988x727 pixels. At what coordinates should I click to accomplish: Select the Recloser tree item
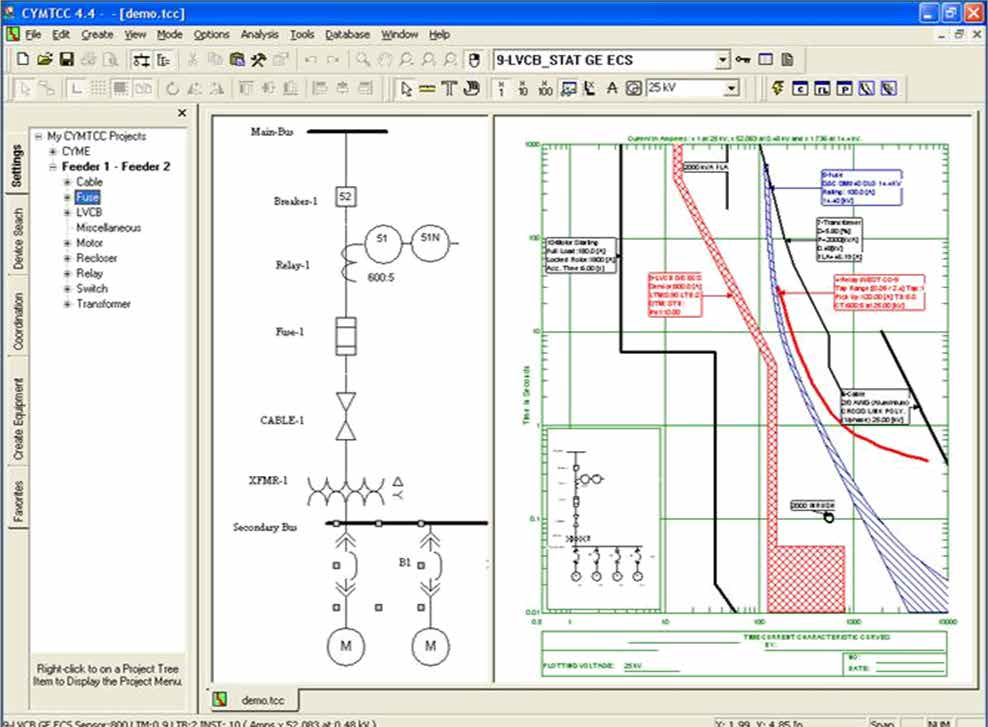[x=96, y=258]
